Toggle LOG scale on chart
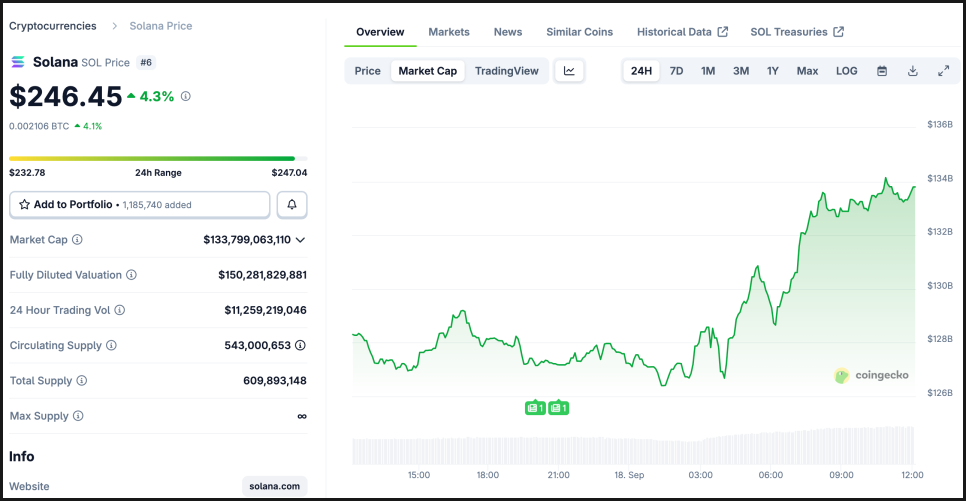 point(846,71)
